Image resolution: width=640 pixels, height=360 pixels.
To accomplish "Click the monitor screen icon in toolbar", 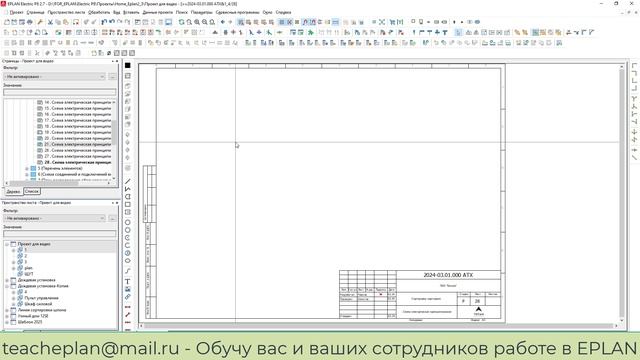I will point(169,22).
